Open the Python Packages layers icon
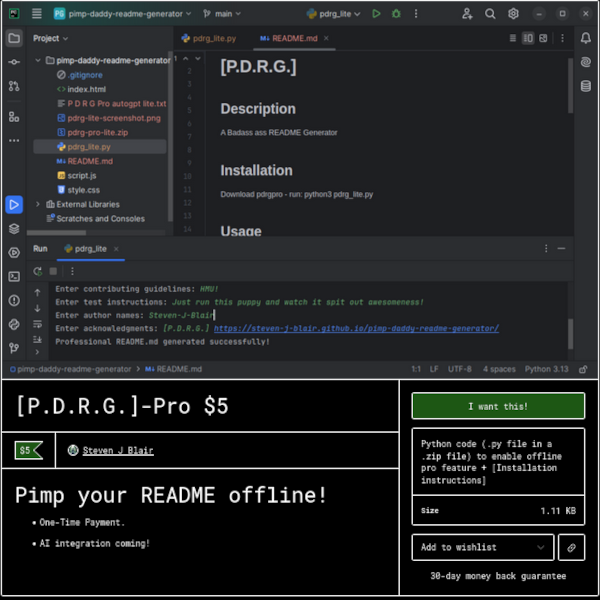Viewport: 600px width, 600px height. (14, 229)
